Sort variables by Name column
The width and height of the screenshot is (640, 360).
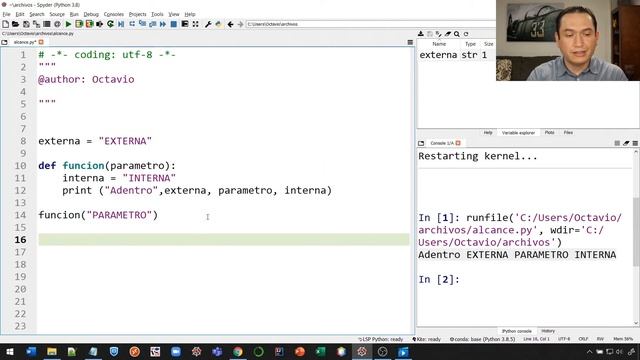click(439, 44)
